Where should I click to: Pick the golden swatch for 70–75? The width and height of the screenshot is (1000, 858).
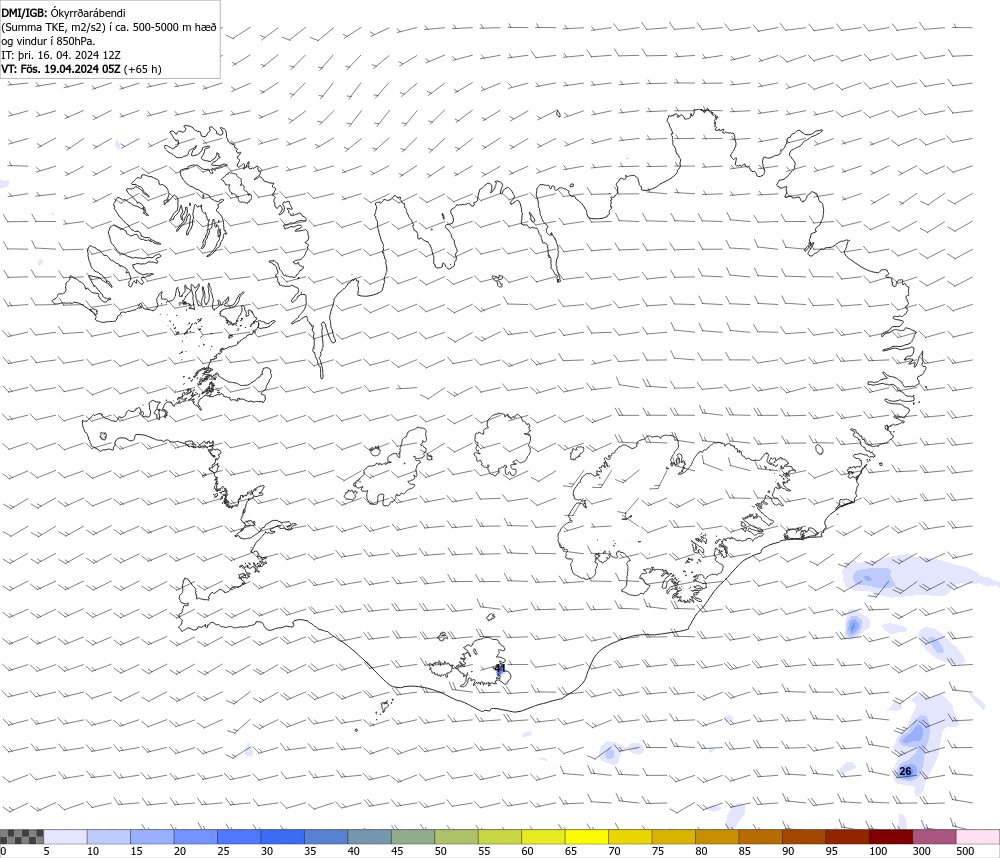[630, 837]
